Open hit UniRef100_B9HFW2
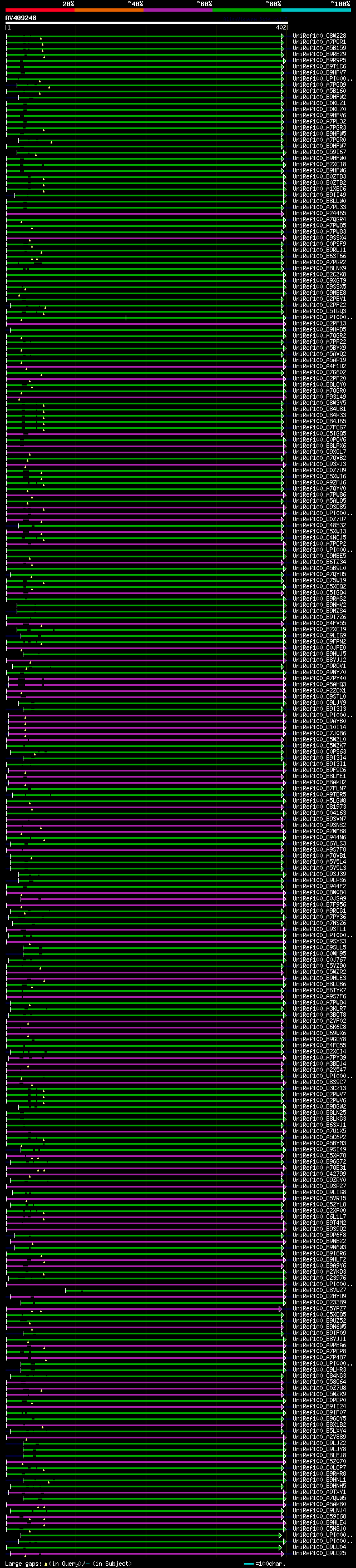 coord(319,97)
